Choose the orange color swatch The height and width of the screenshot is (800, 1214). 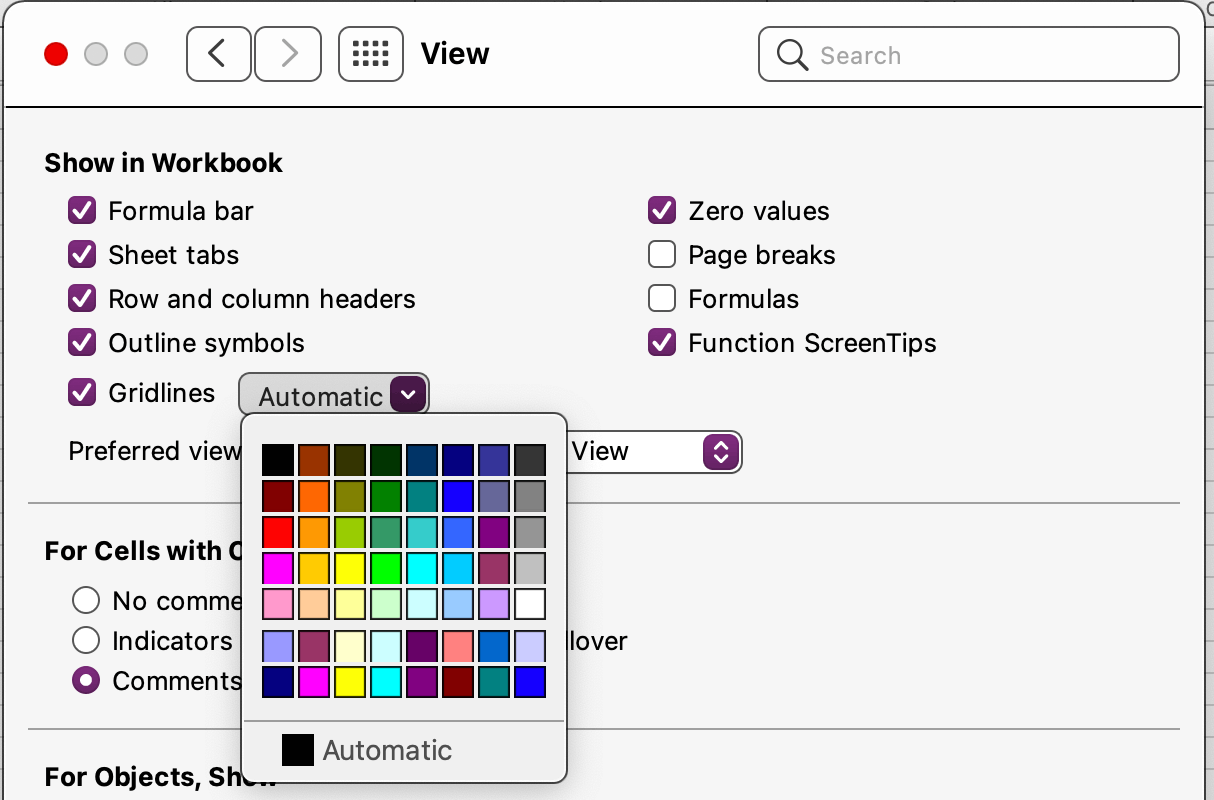[314, 496]
